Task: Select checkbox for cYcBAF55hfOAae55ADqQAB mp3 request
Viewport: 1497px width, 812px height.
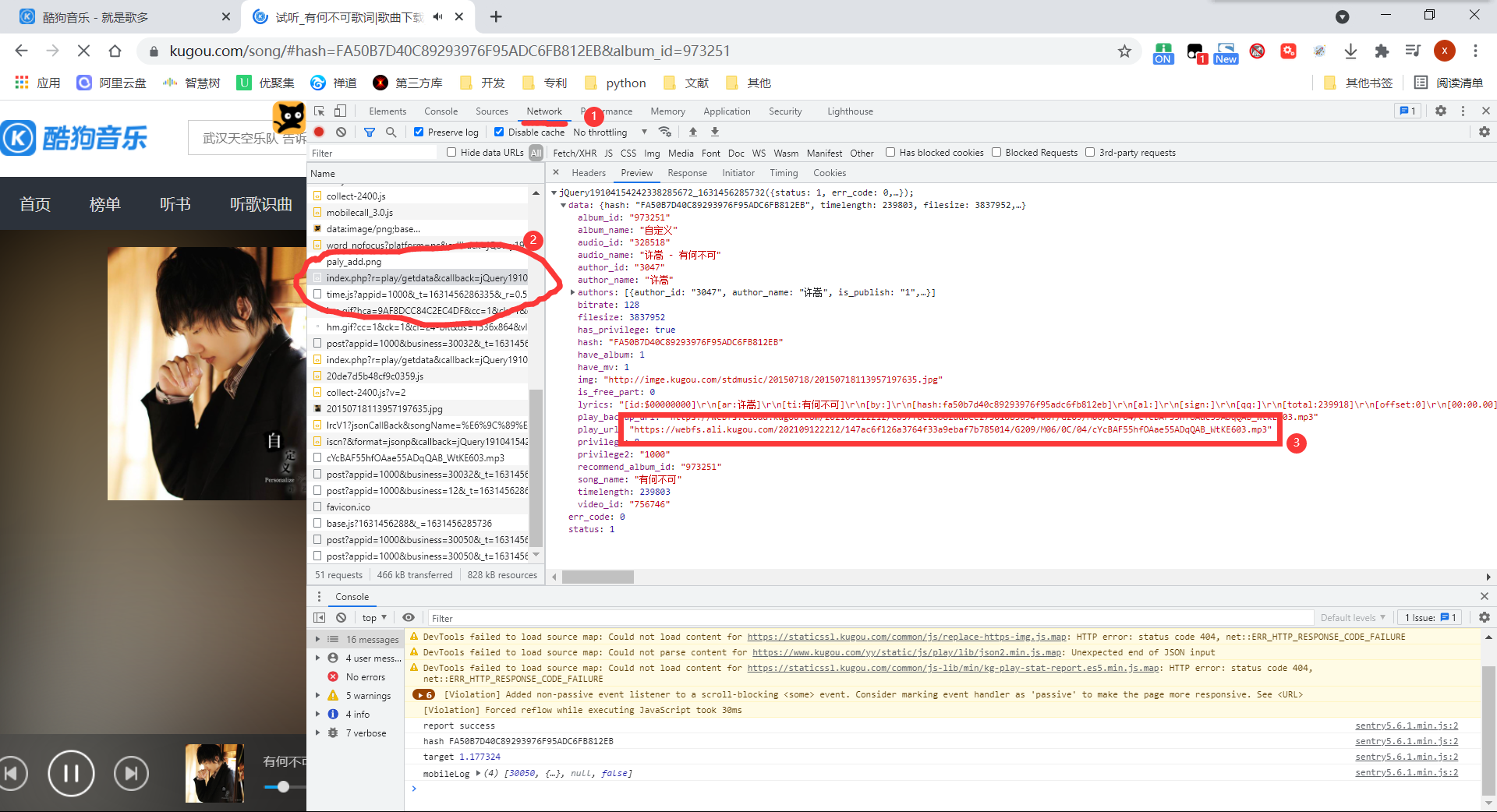Action: (x=317, y=458)
